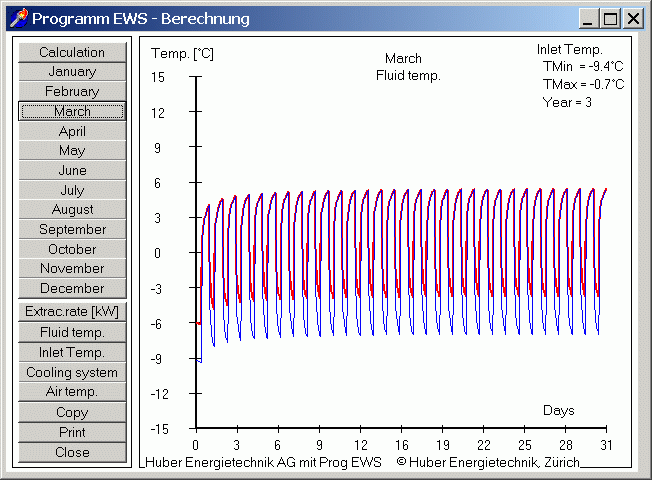
Task: Click the 'TMax = -0.7°C' readout
Action: point(583,84)
